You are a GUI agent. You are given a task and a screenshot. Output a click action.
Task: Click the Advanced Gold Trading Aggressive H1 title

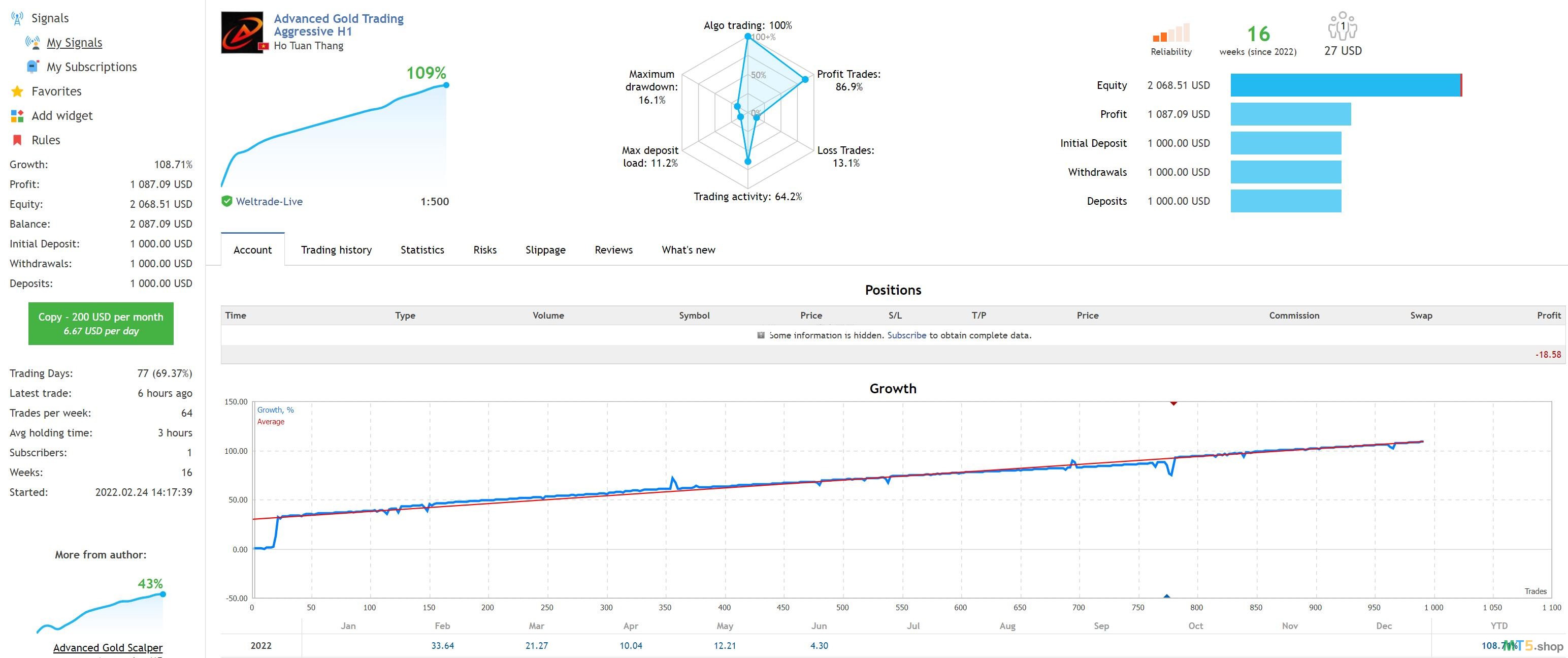[x=339, y=25]
